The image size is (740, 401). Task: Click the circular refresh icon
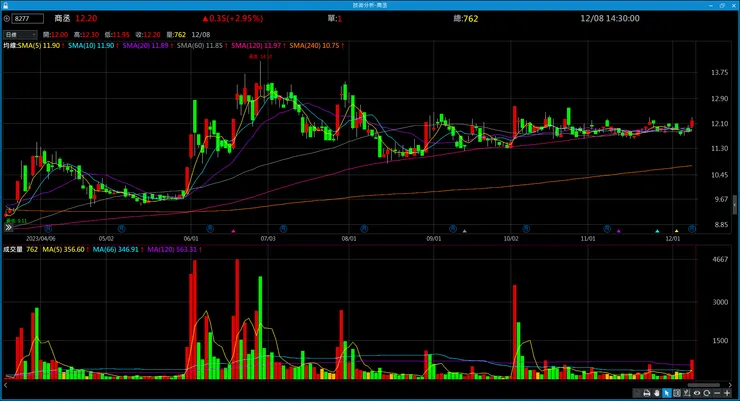[706, 393]
